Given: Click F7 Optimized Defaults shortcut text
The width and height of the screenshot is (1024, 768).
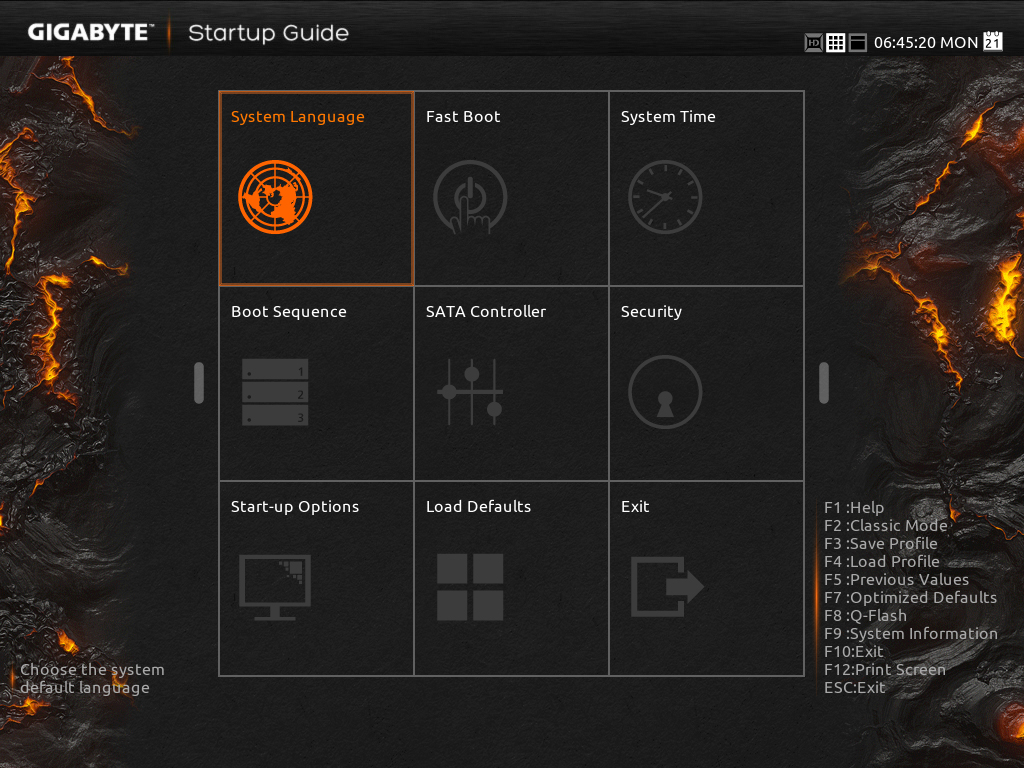Looking at the screenshot, I should point(910,598).
